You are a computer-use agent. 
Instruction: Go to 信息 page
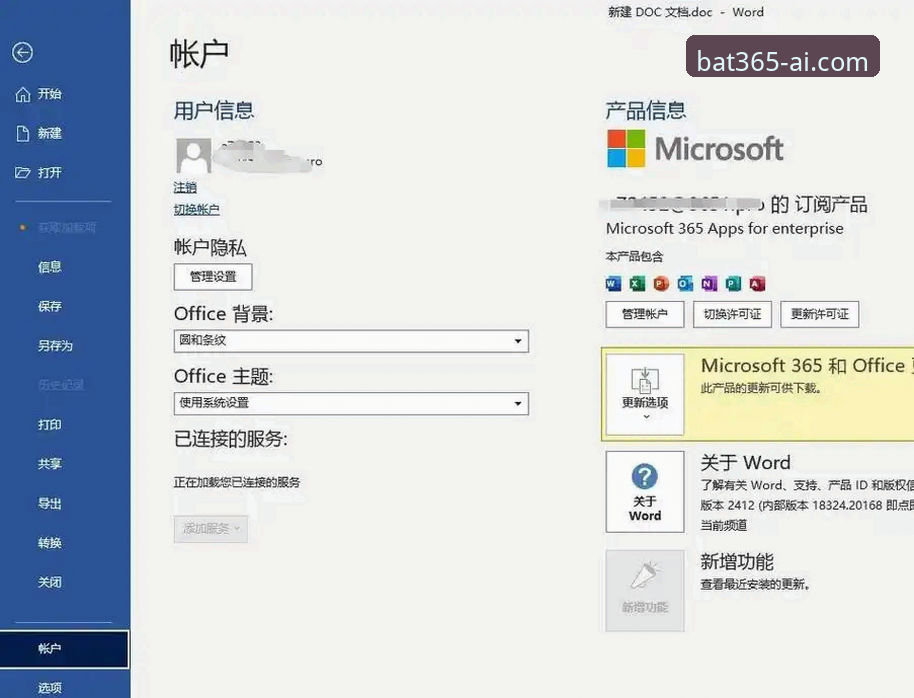tap(50, 267)
